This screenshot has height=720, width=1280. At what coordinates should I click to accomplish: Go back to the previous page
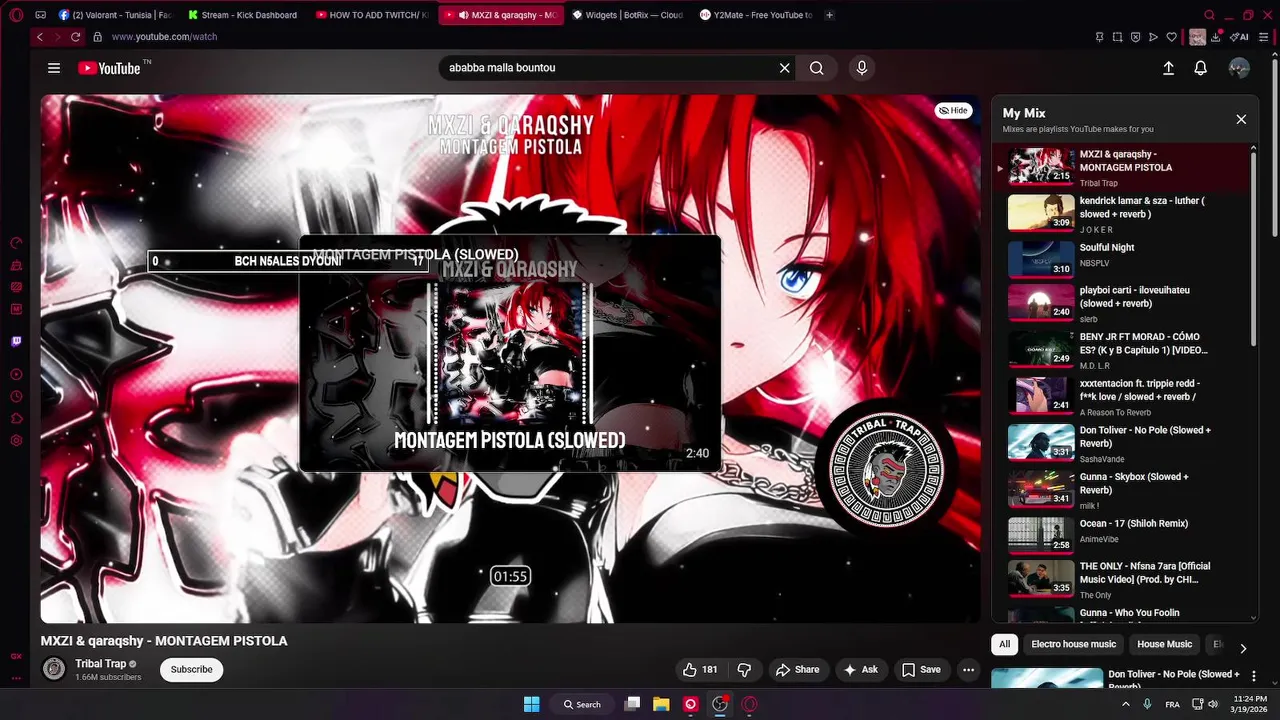click(40, 37)
